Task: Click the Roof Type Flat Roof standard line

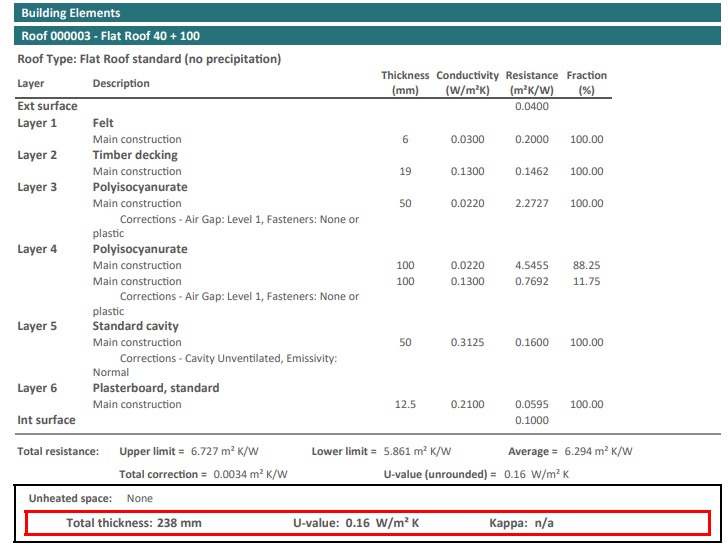Action: pos(149,59)
